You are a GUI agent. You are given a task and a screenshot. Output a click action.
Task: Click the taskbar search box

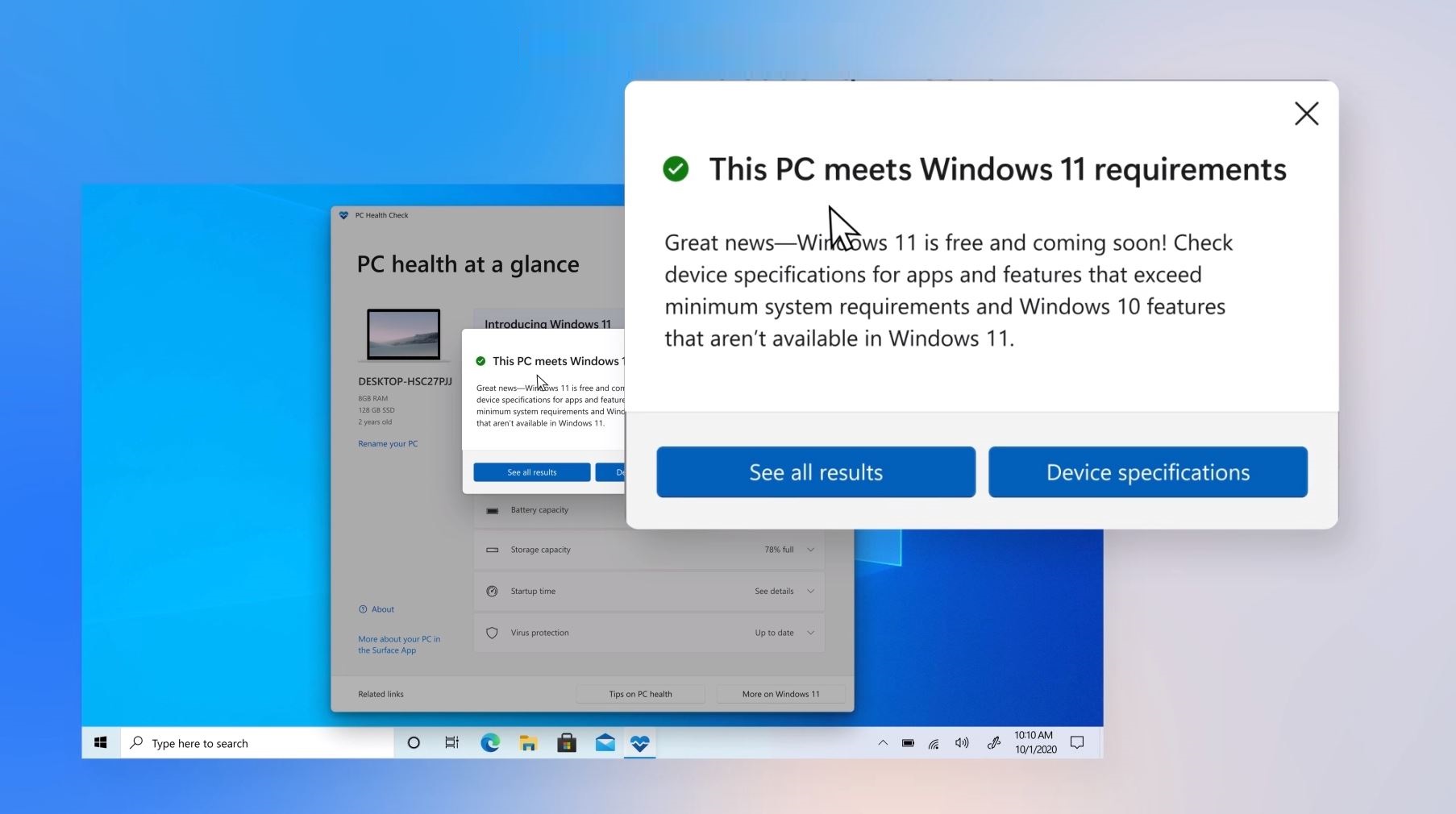point(257,743)
